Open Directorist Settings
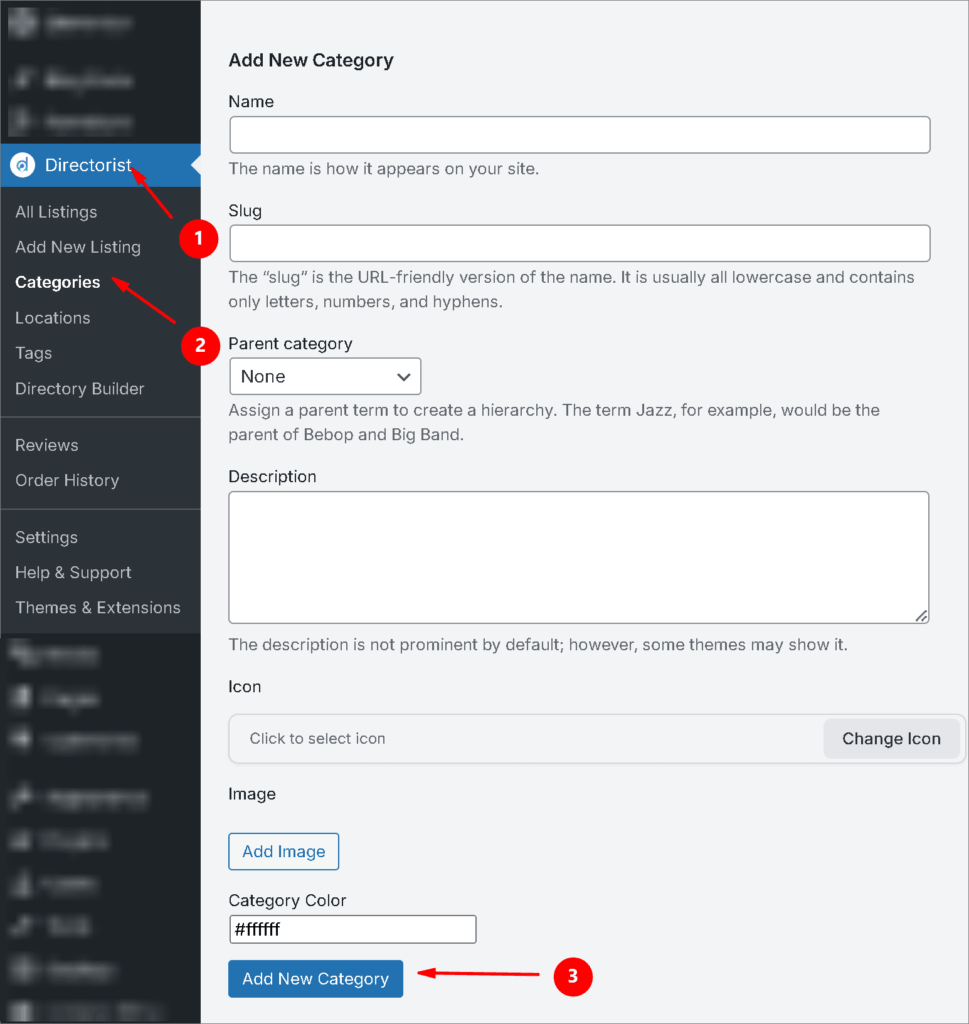969x1024 pixels. 46,537
